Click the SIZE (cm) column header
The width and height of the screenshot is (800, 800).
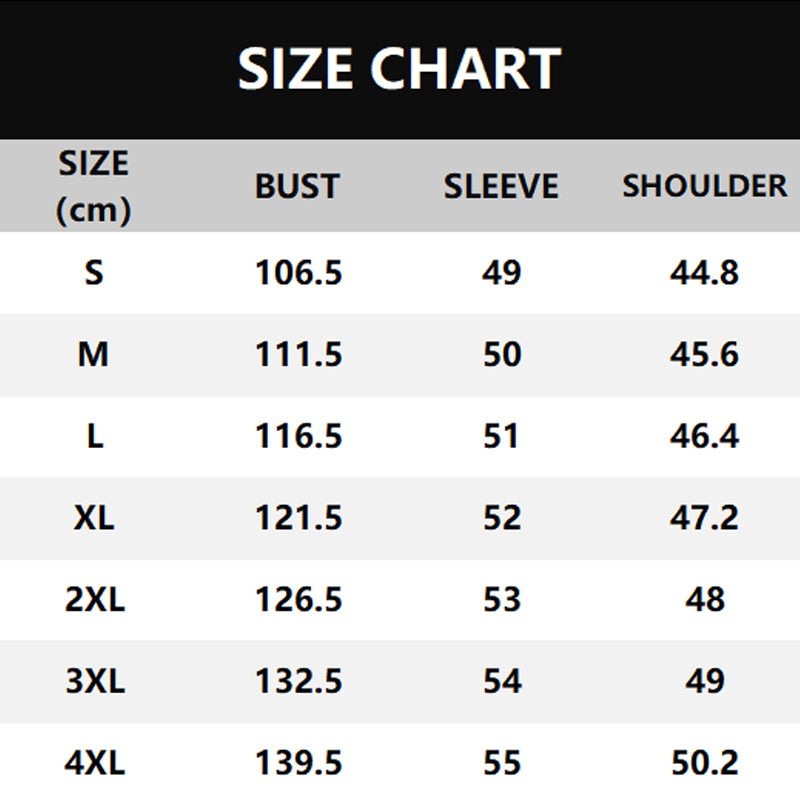(x=94, y=186)
